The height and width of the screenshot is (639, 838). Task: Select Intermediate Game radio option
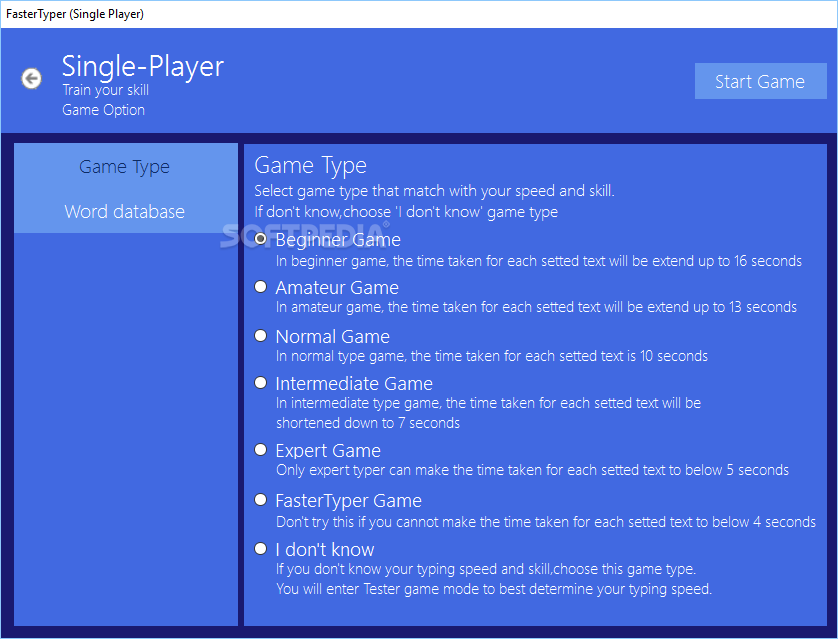point(261,383)
